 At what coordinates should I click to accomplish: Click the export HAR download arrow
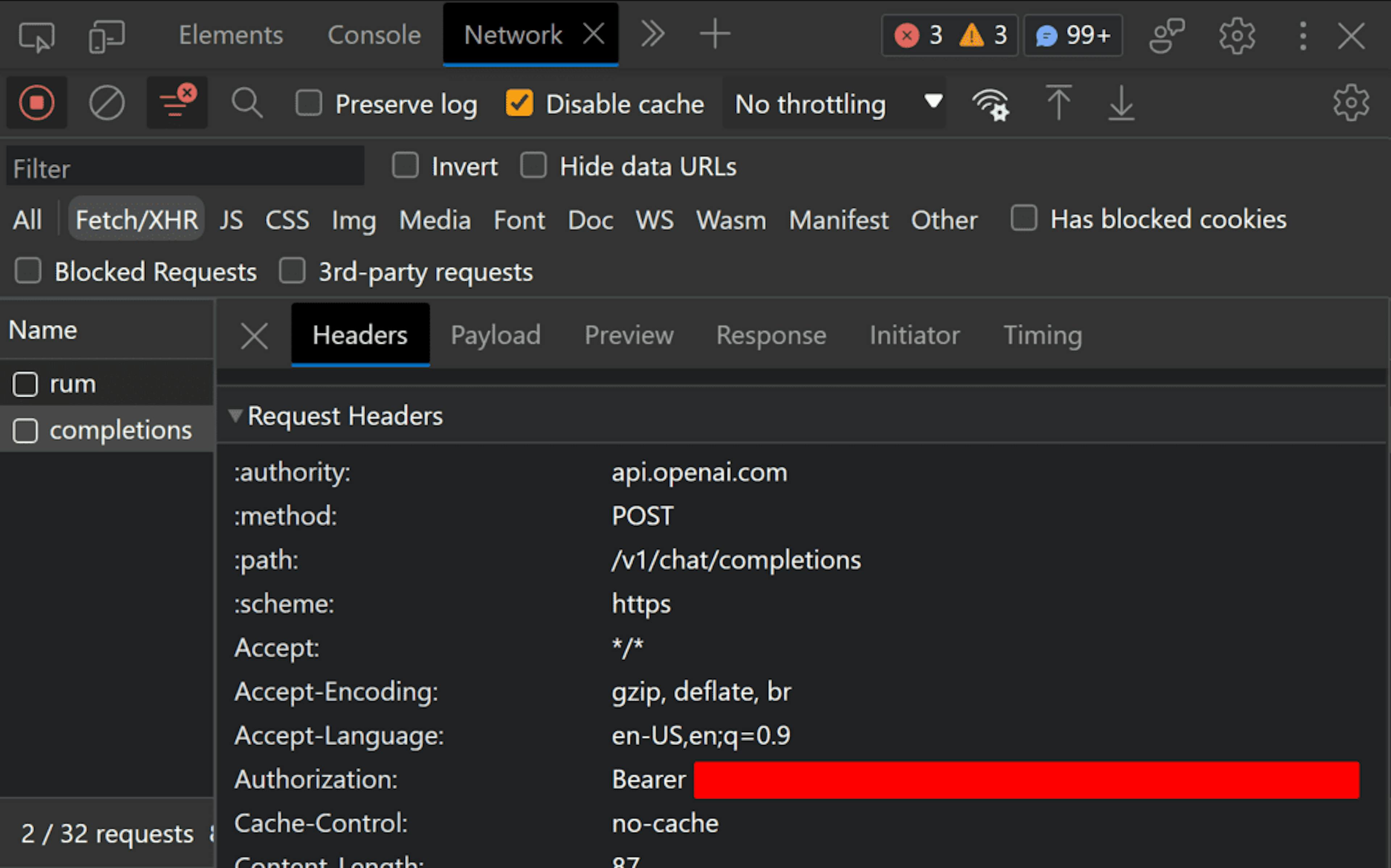tap(1121, 103)
